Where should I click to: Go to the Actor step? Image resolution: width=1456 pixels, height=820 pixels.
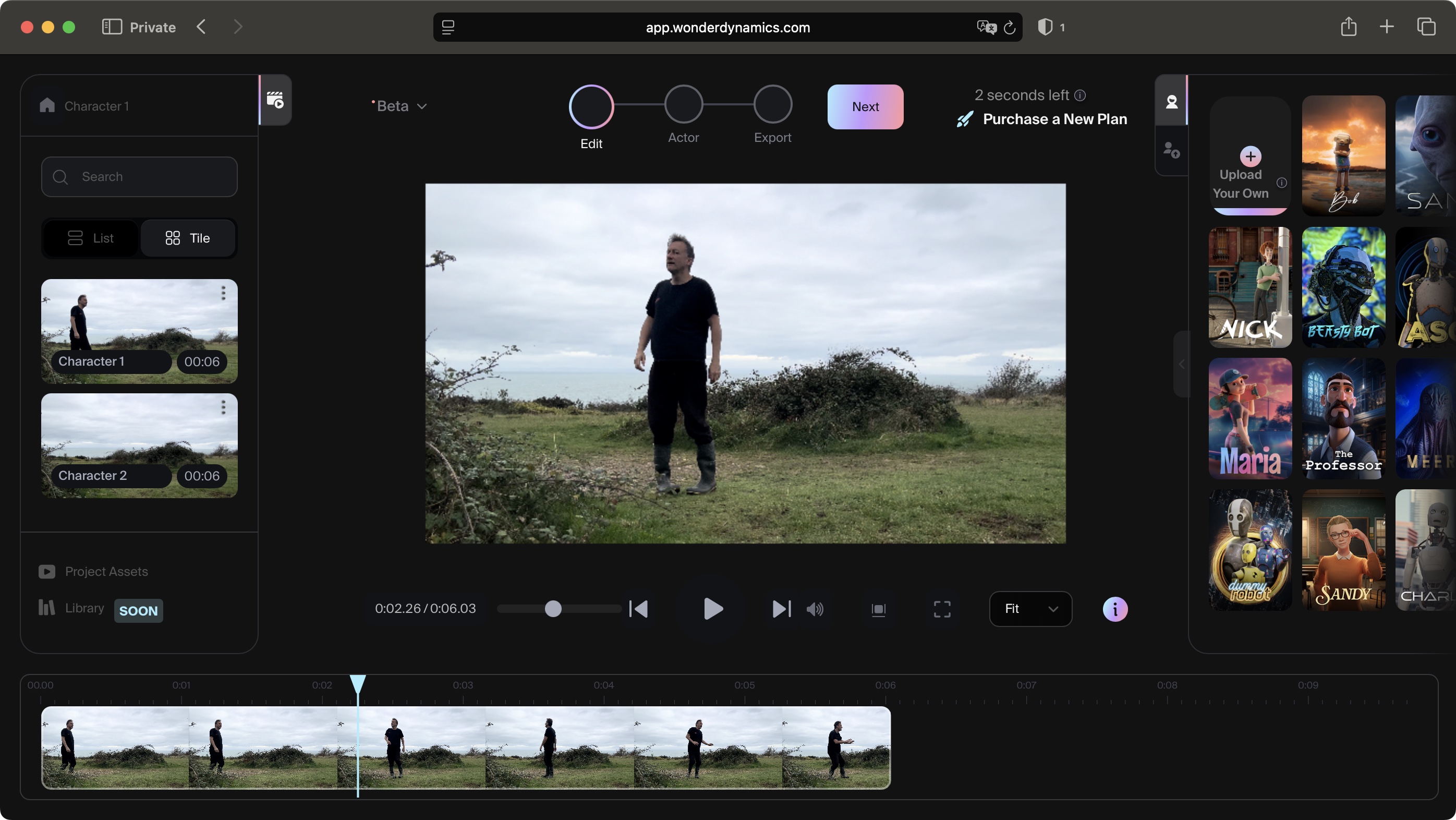[683, 105]
